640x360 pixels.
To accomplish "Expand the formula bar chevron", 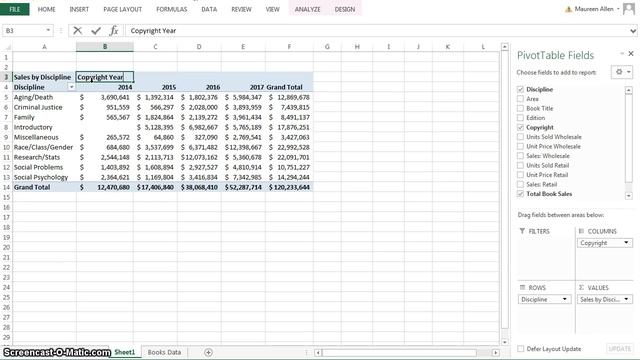I will point(633,31).
